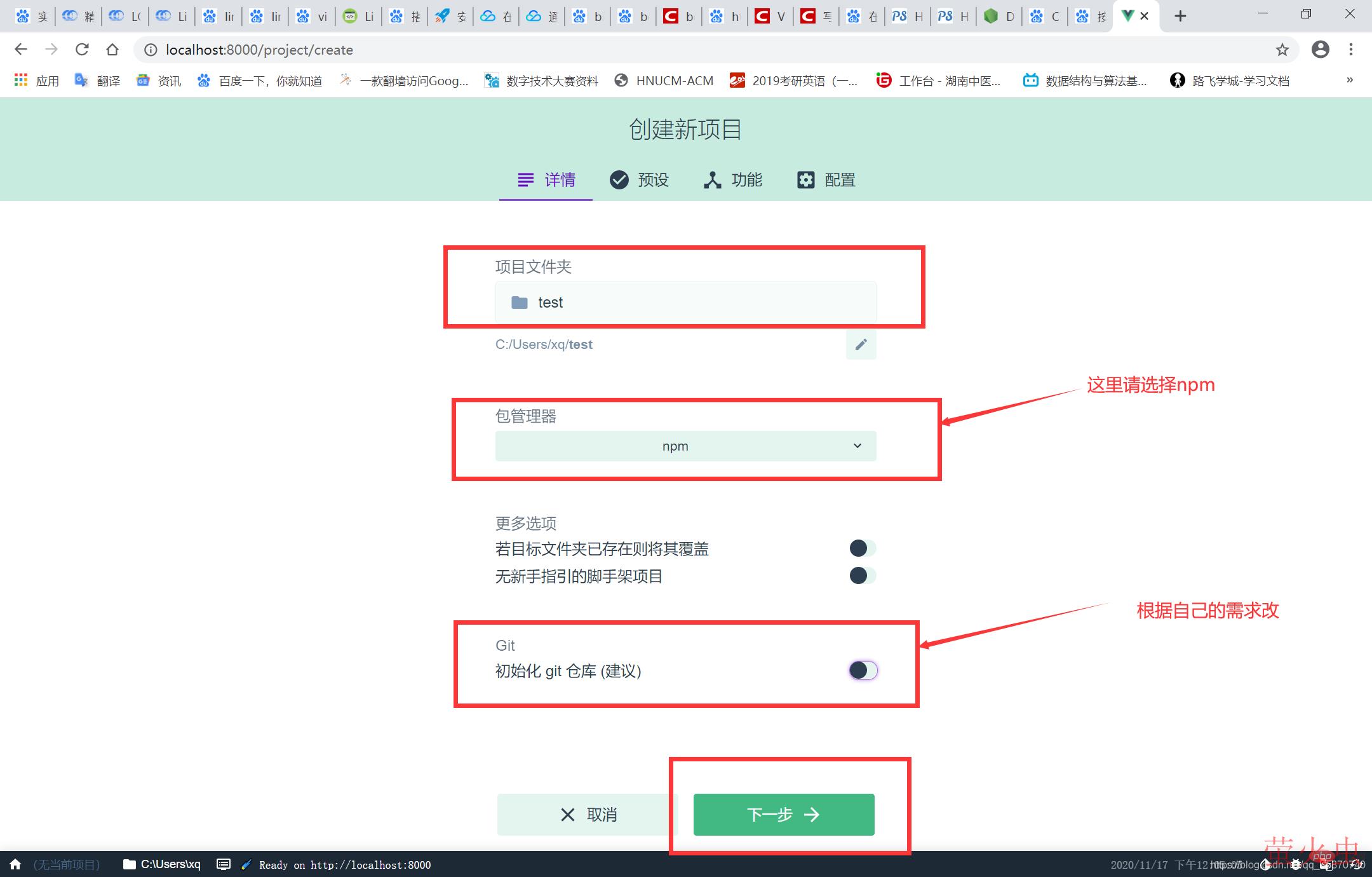Open Chrome's three-dot menu
This screenshot has height=877, width=1372.
[1350, 50]
